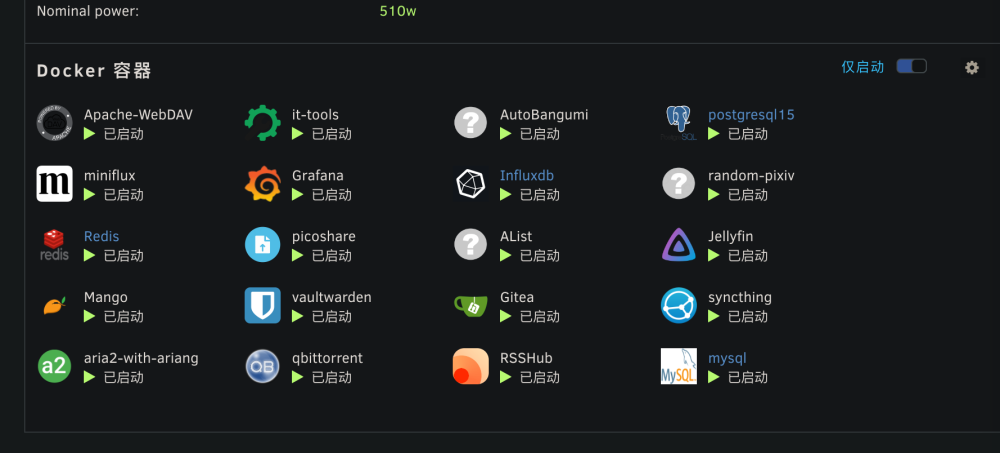This screenshot has width=1000, height=453.
Task: Click the Gitea teacup icon
Action: (471, 306)
